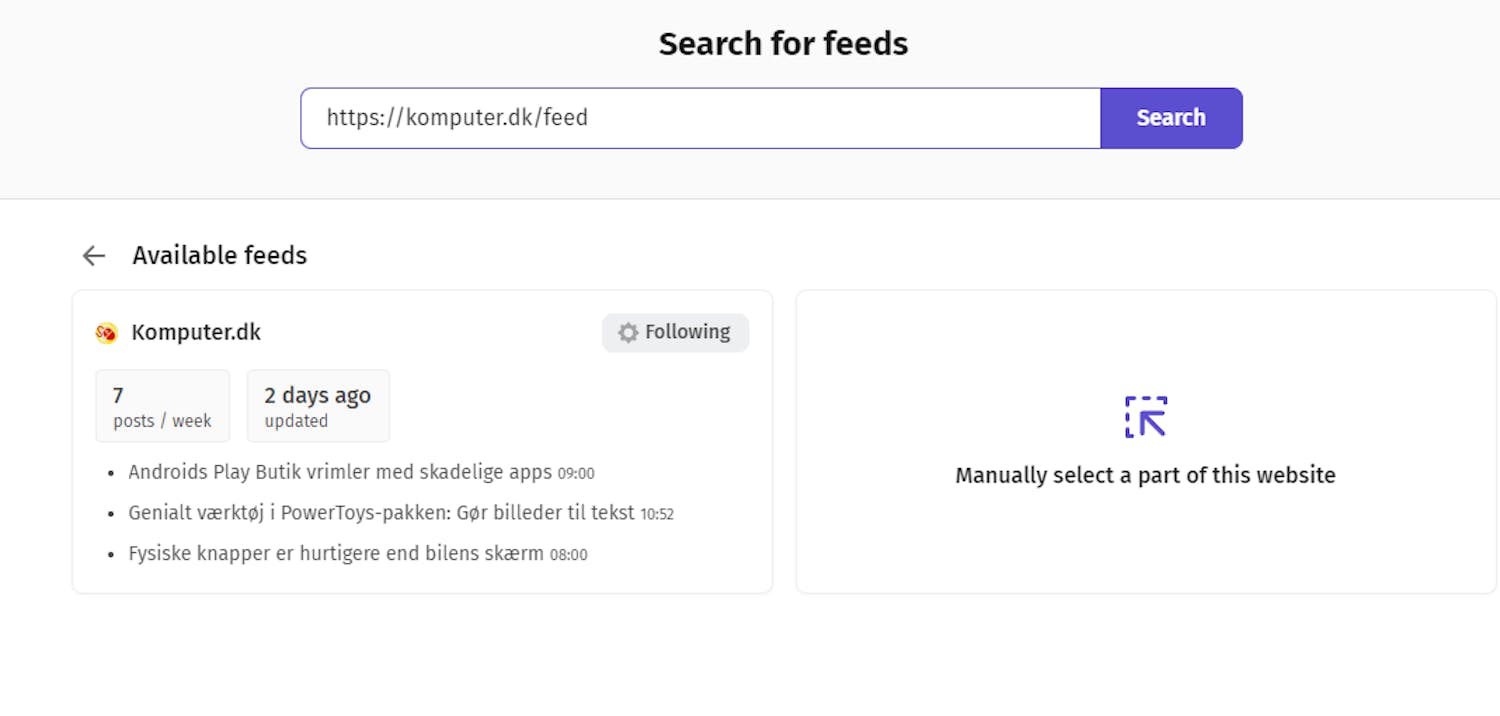Image resolution: width=1500 pixels, height=716 pixels.
Task: Click the 'Available feeds' heading text
Action: click(x=219, y=256)
